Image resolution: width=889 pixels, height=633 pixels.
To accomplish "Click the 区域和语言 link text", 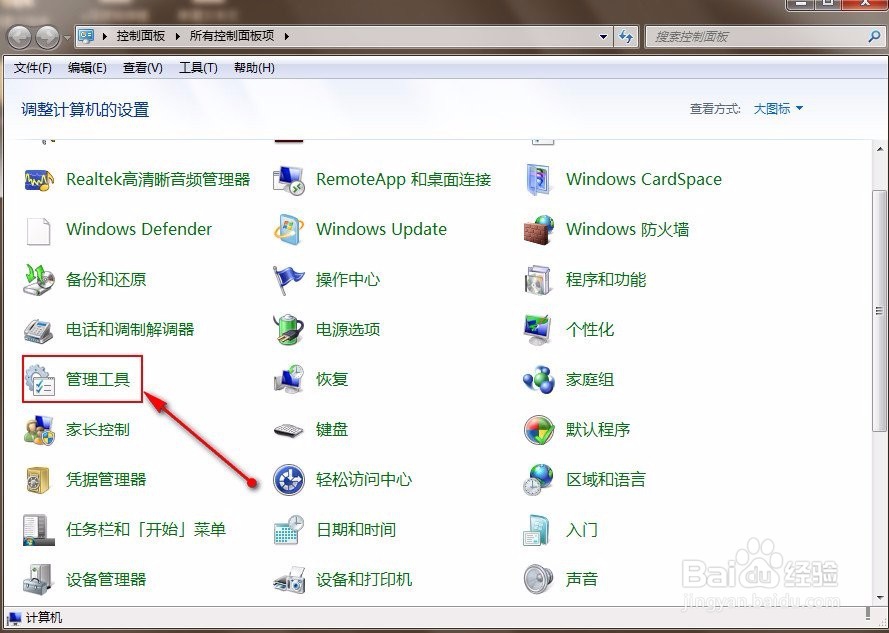I will [606, 479].
